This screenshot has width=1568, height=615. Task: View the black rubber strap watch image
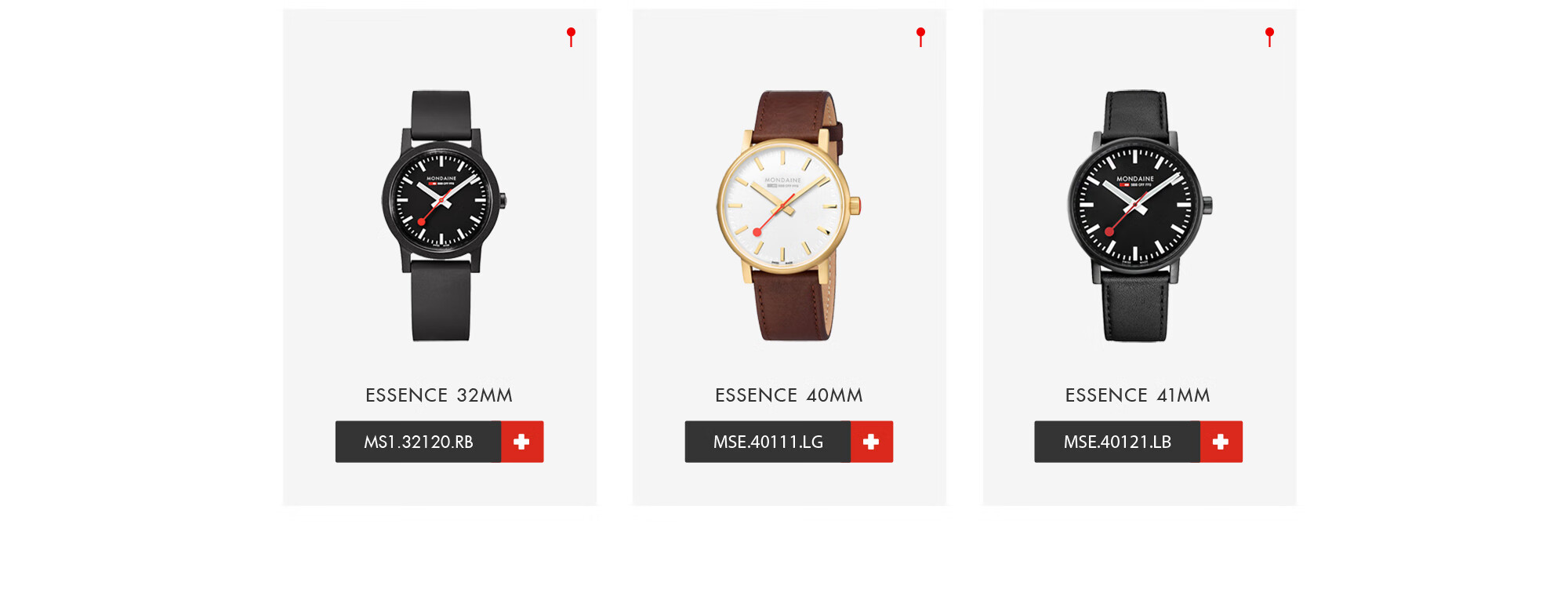coord(443,216)
